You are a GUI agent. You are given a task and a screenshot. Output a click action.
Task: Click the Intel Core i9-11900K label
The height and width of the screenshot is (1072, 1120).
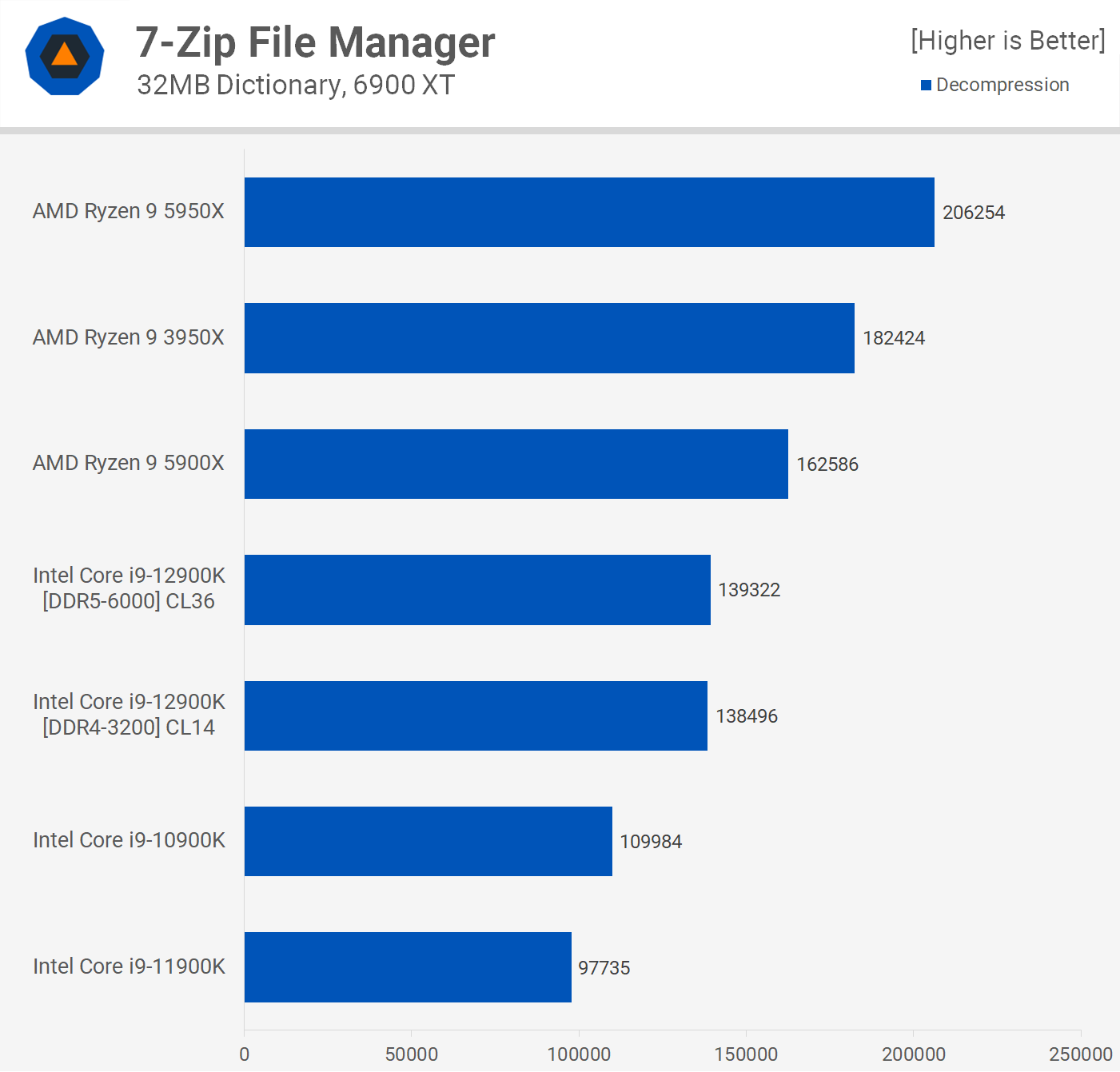(129, 966)
